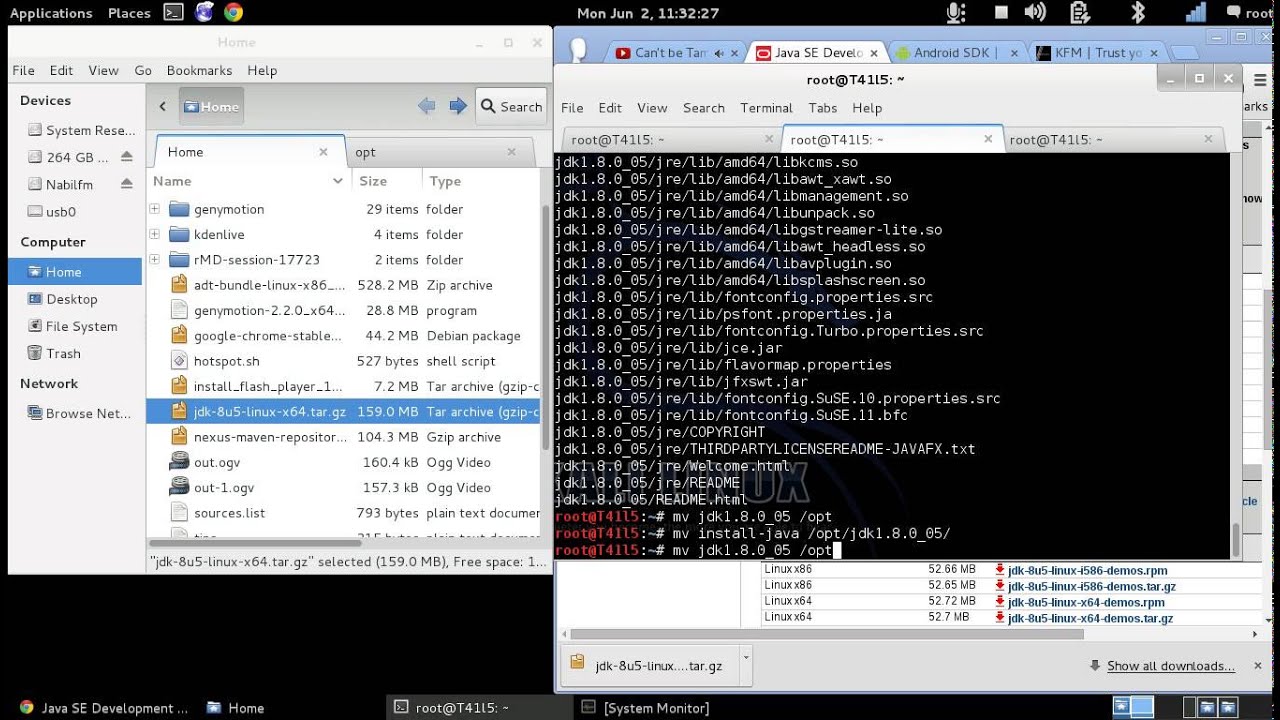Open the volume speaker icon in top panel
Viewport: 1280px width, 720px height.
(x=1035, y=13)
